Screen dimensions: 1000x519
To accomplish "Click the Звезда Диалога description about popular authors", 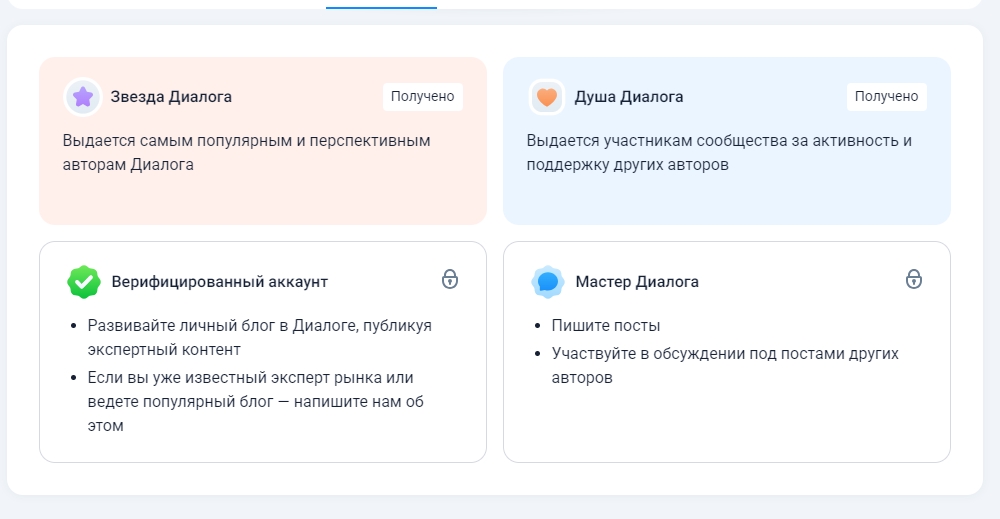I will click(x=246, y=152).
